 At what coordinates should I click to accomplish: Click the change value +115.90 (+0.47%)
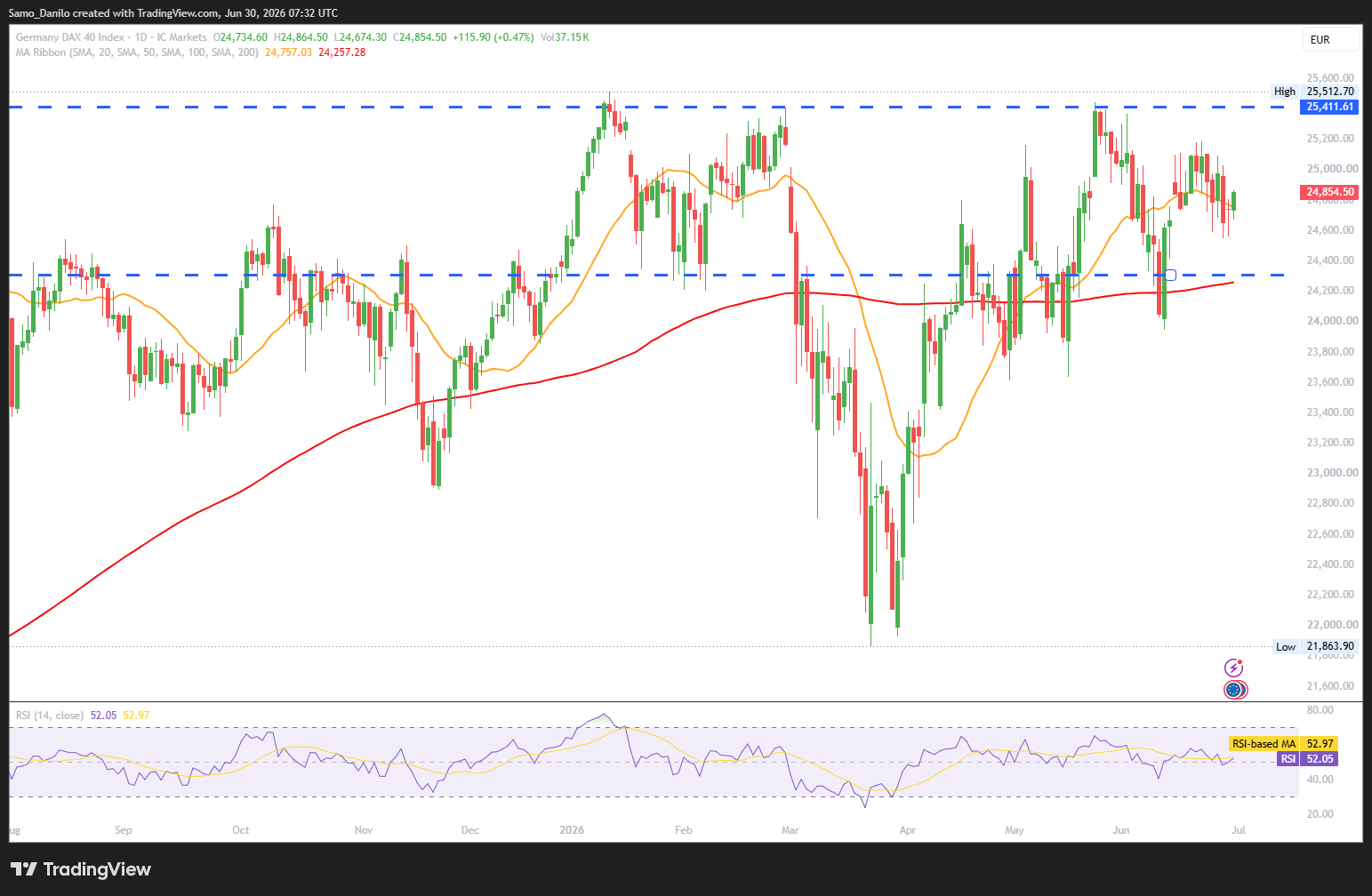tap(493, 37)
